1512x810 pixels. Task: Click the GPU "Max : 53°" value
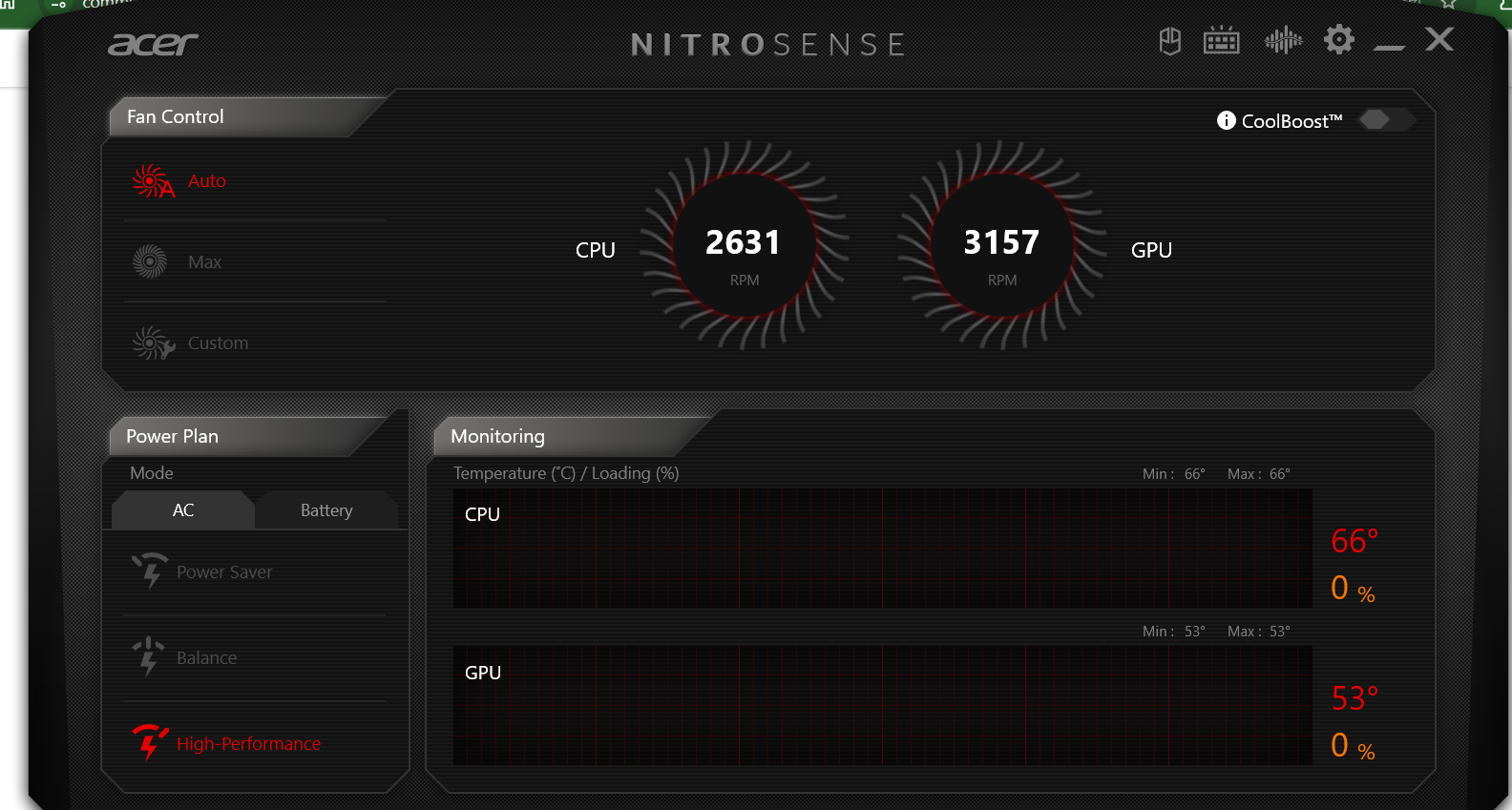click(x=1259, y=632)
